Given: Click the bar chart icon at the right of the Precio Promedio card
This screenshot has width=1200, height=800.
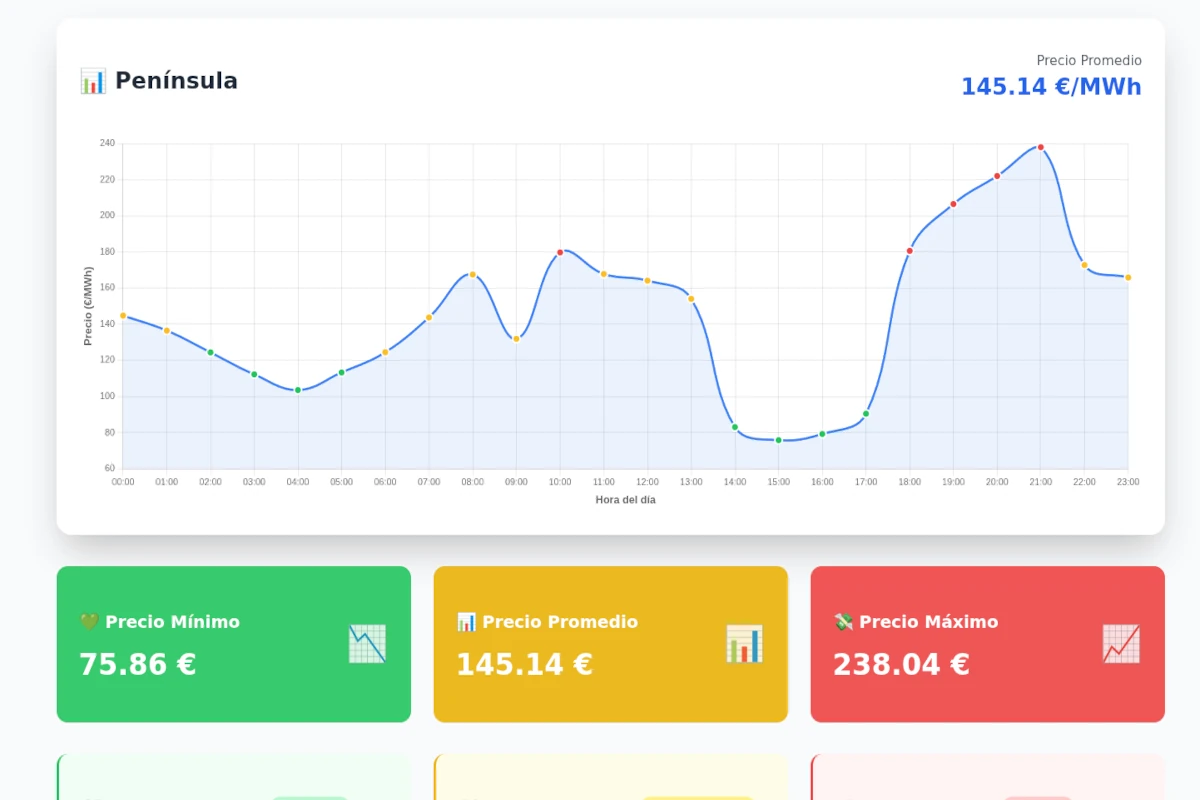Looking at the screenshot, I should [743, 644].
